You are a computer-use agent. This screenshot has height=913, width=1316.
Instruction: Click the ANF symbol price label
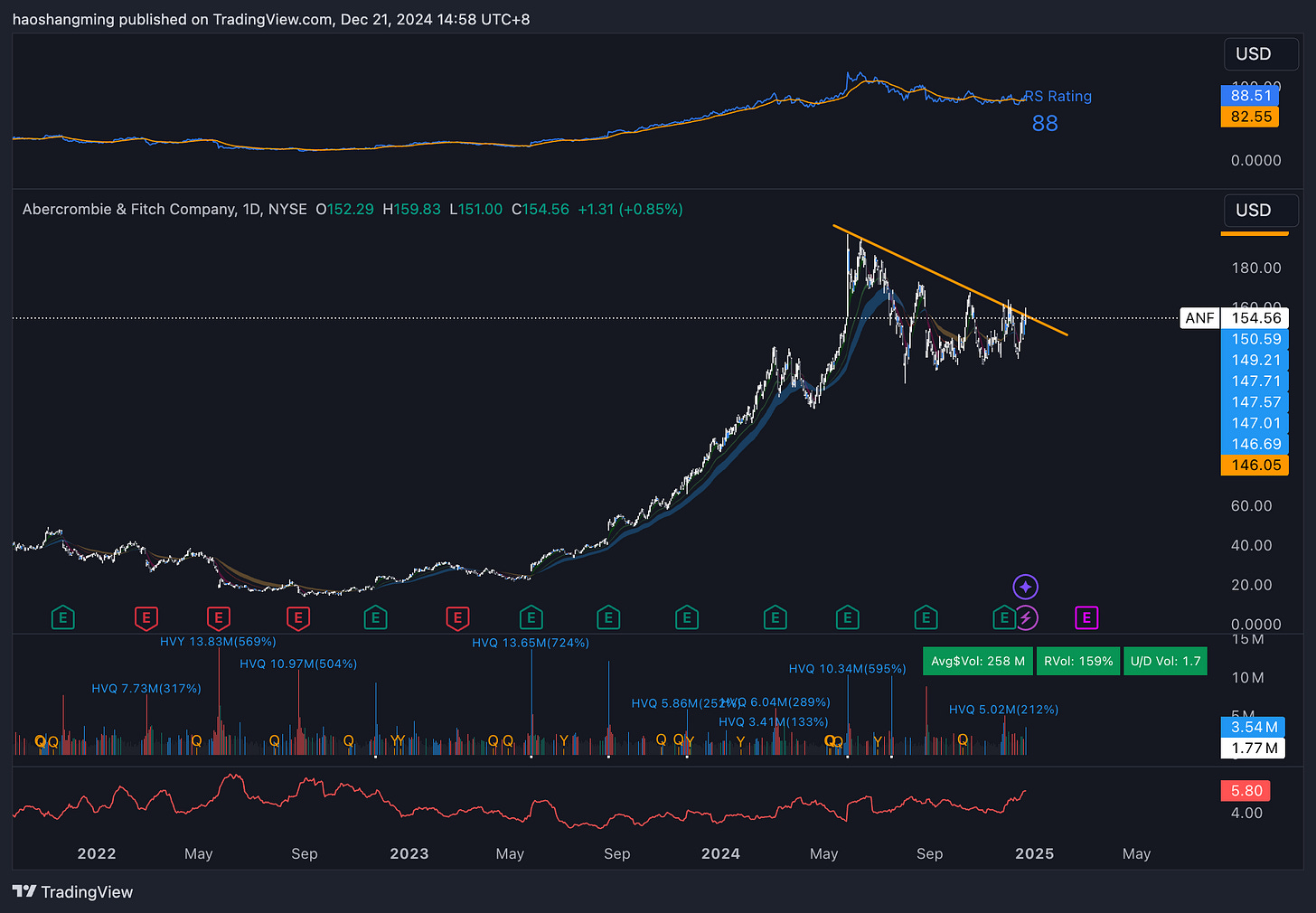pos(1200,318)
